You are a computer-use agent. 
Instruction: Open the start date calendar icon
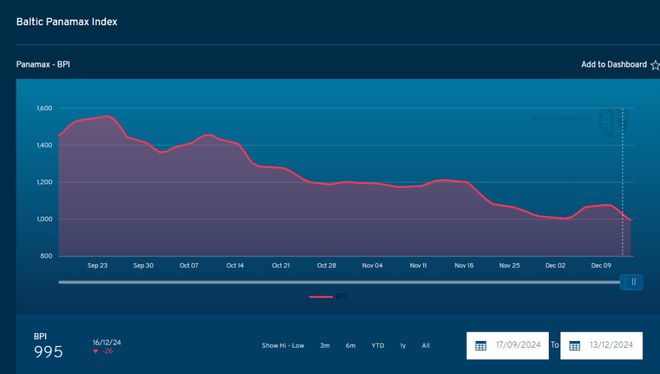[x=480, y=346]
